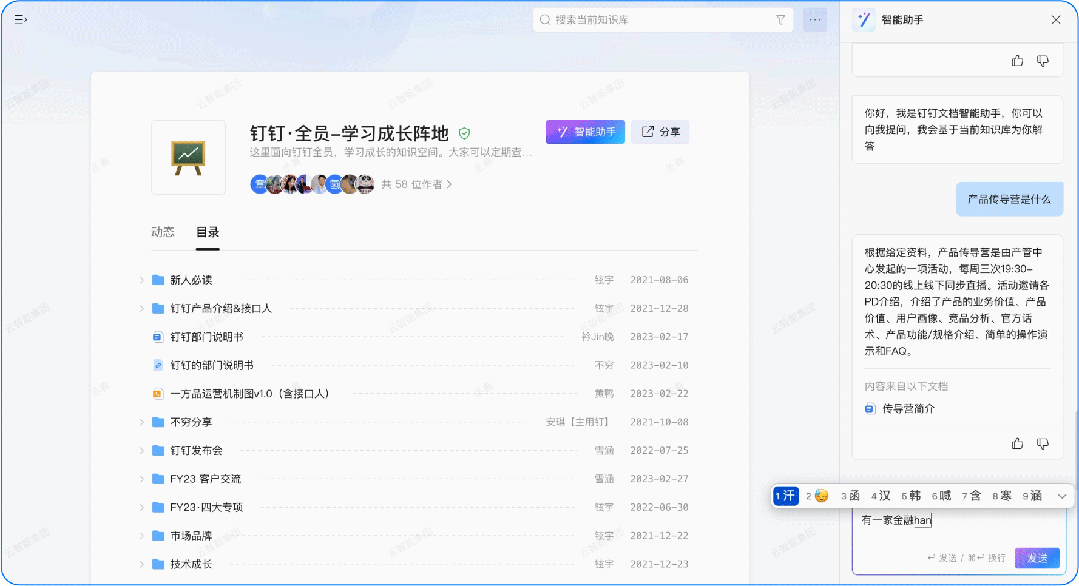
Task: Click the filter icon in search bar
Action: tap(780, 19)
